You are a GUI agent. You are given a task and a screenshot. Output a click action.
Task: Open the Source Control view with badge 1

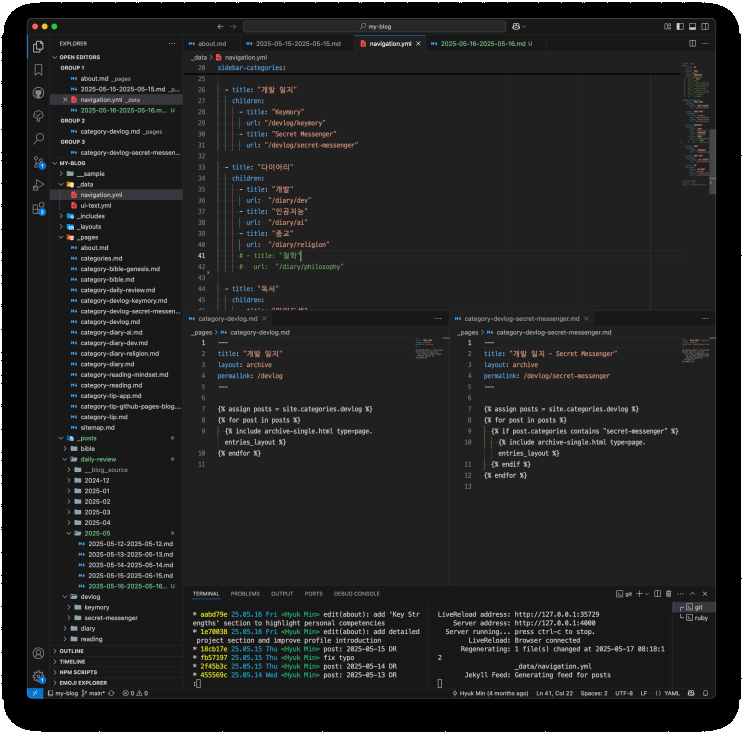38,162
